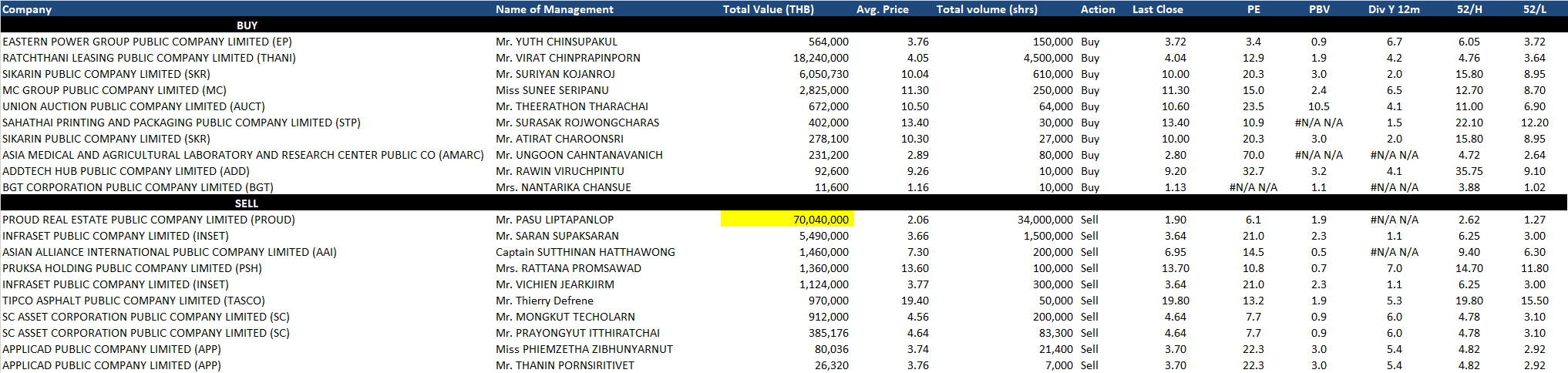The image size is (1568, 373).
Task: Select Mr. SURIYAN KOJANROJ name cell
Action: (555, 74)
